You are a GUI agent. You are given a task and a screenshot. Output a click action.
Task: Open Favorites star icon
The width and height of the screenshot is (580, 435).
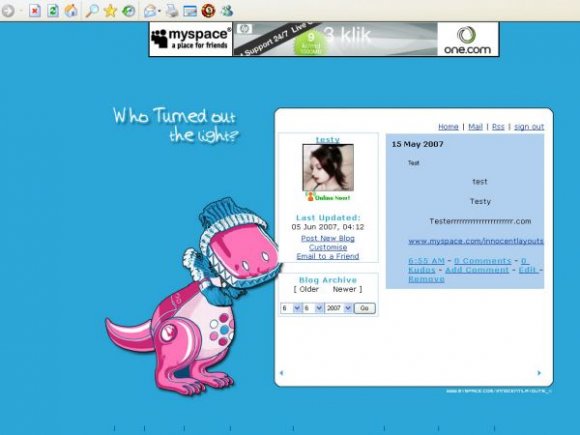[110, 11]
